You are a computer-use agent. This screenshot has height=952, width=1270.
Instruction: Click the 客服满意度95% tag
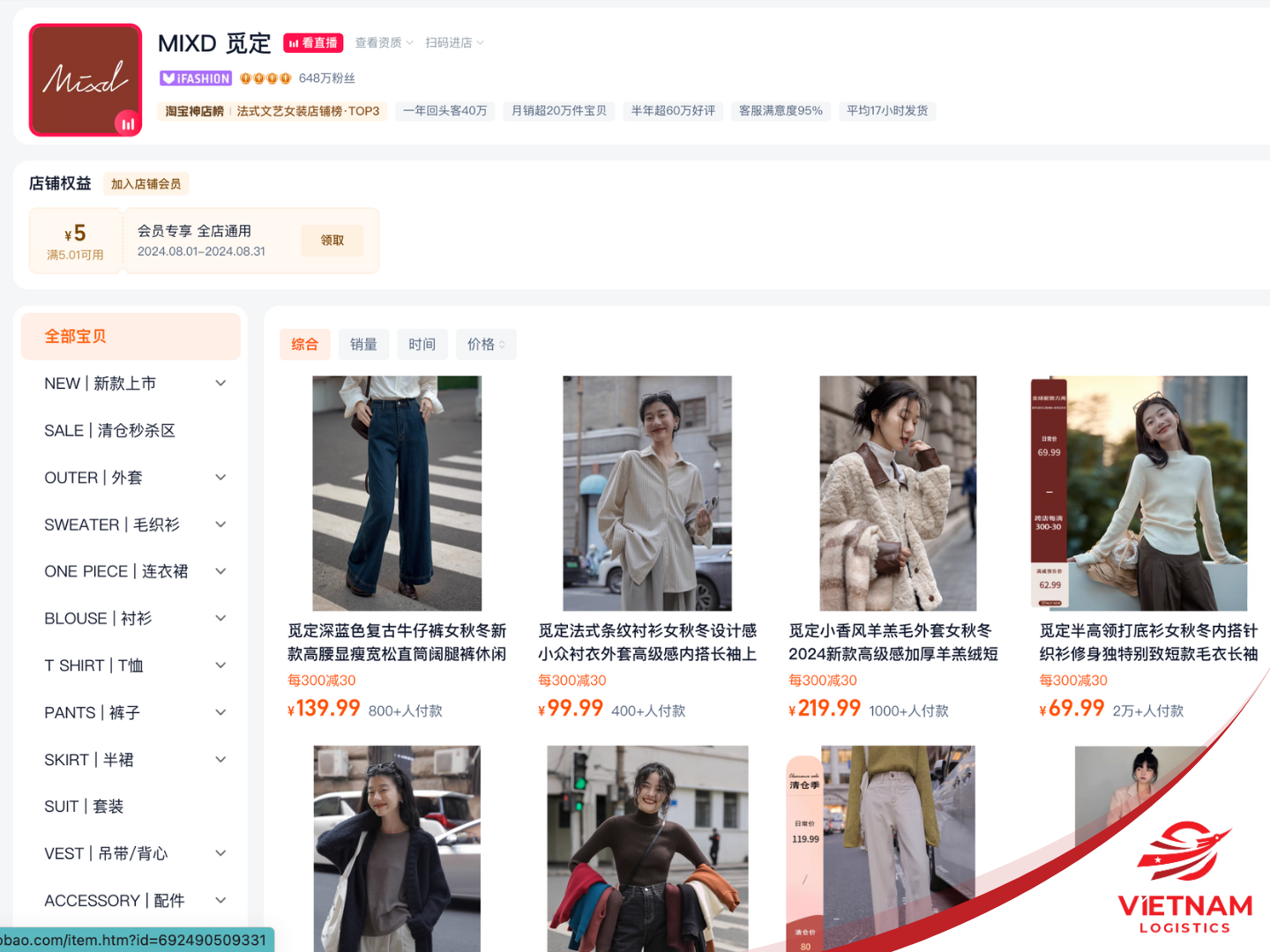781,111
